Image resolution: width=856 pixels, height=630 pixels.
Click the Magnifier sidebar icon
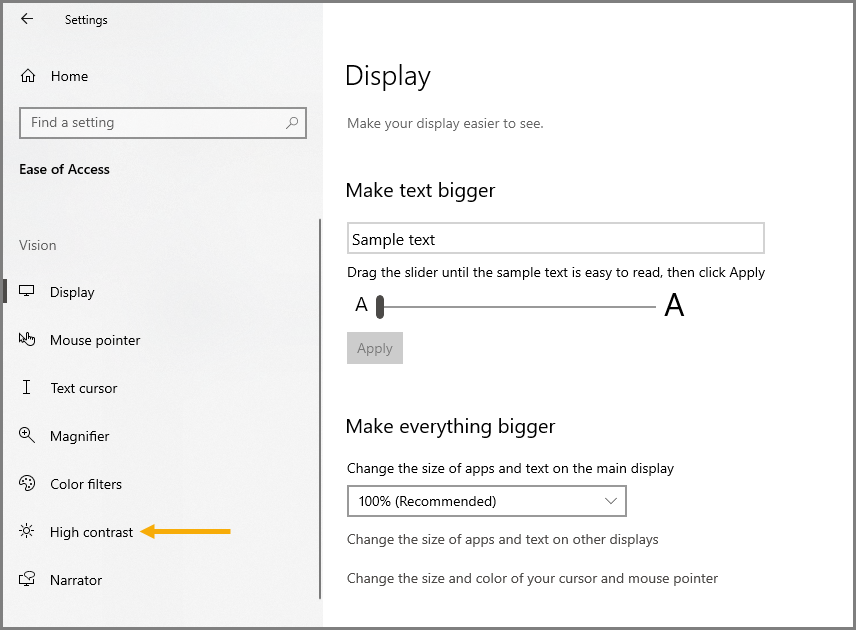coord(28,436)
